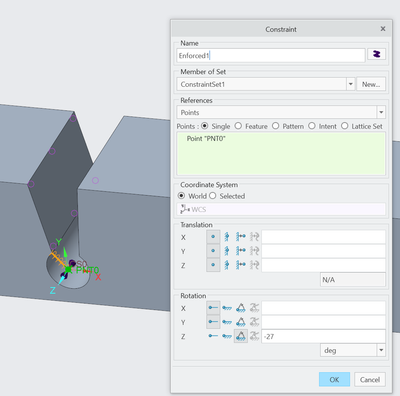The width and height of the screenshot is (400, 396).
Task: Select Rotation Z Prescribed icon
Action: [241, 336]
